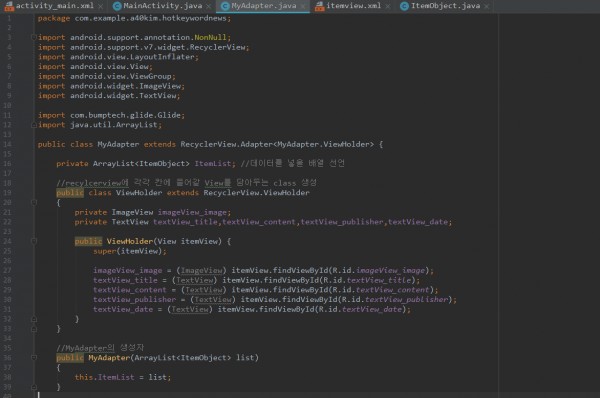Screen dimensions: 600x398
Task: Click R.id.imageView_image on line 27
Action: click(379, 271)
